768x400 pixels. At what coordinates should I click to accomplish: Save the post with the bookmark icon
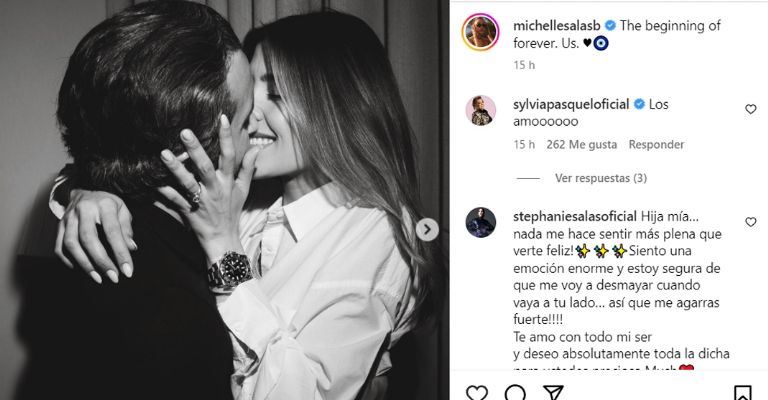pyautogui.click(x=742, y=392)
